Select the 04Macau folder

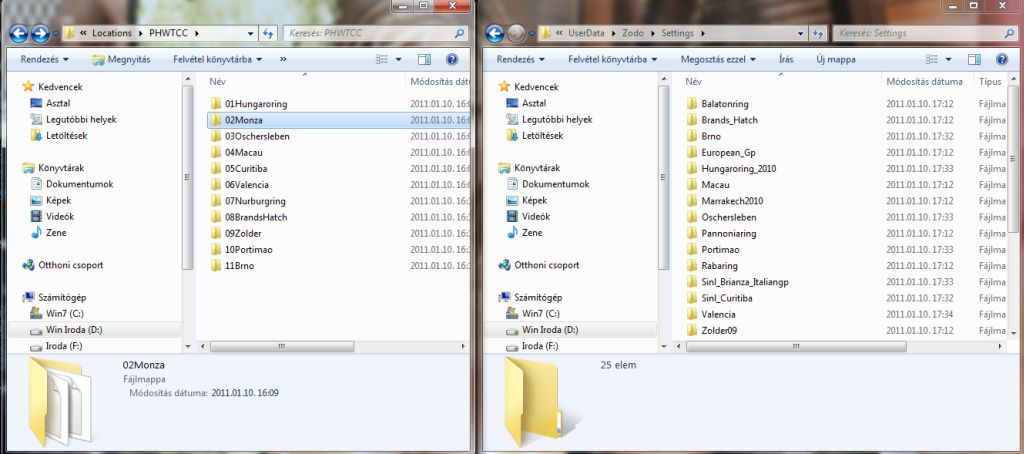pos(243,152)
